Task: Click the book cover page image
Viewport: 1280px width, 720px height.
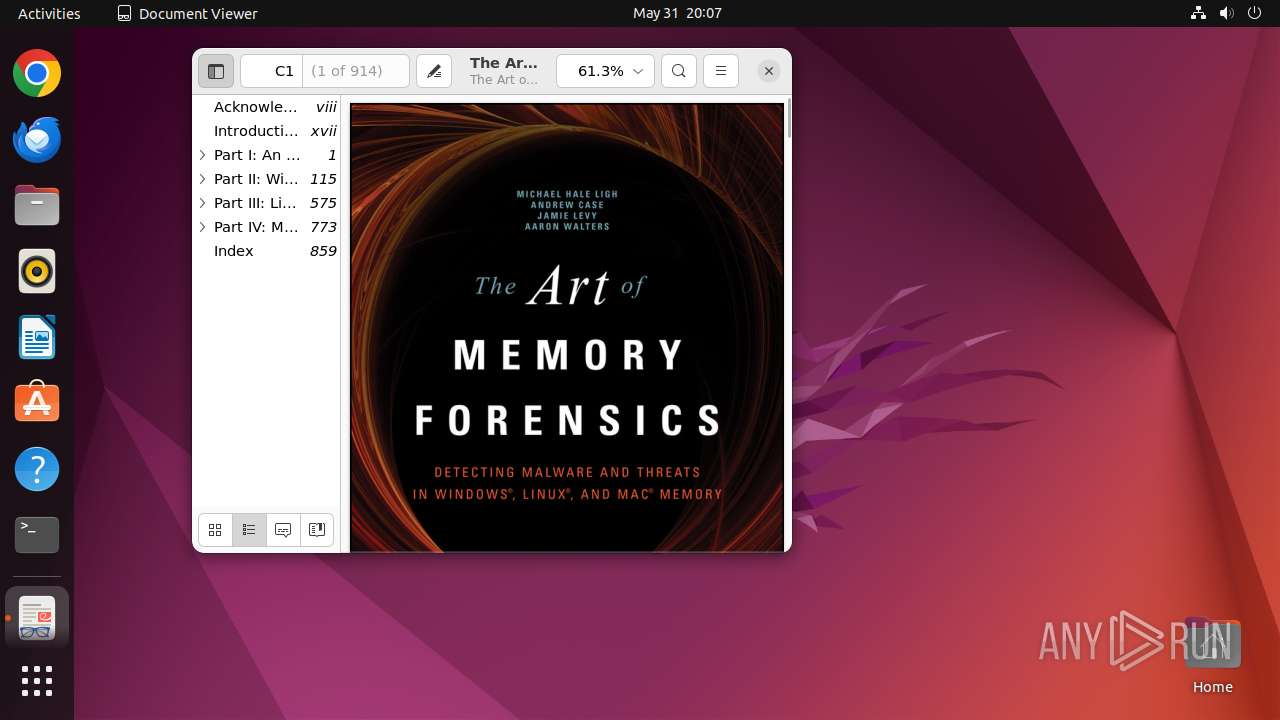Action: tap(567, 327)
